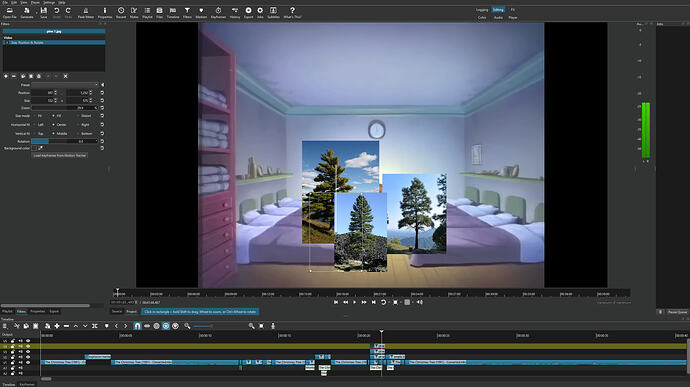Viewport: 690px width, 387px height.
Task: Click the Export toolbar icon
Action: (x=249, y=12)
